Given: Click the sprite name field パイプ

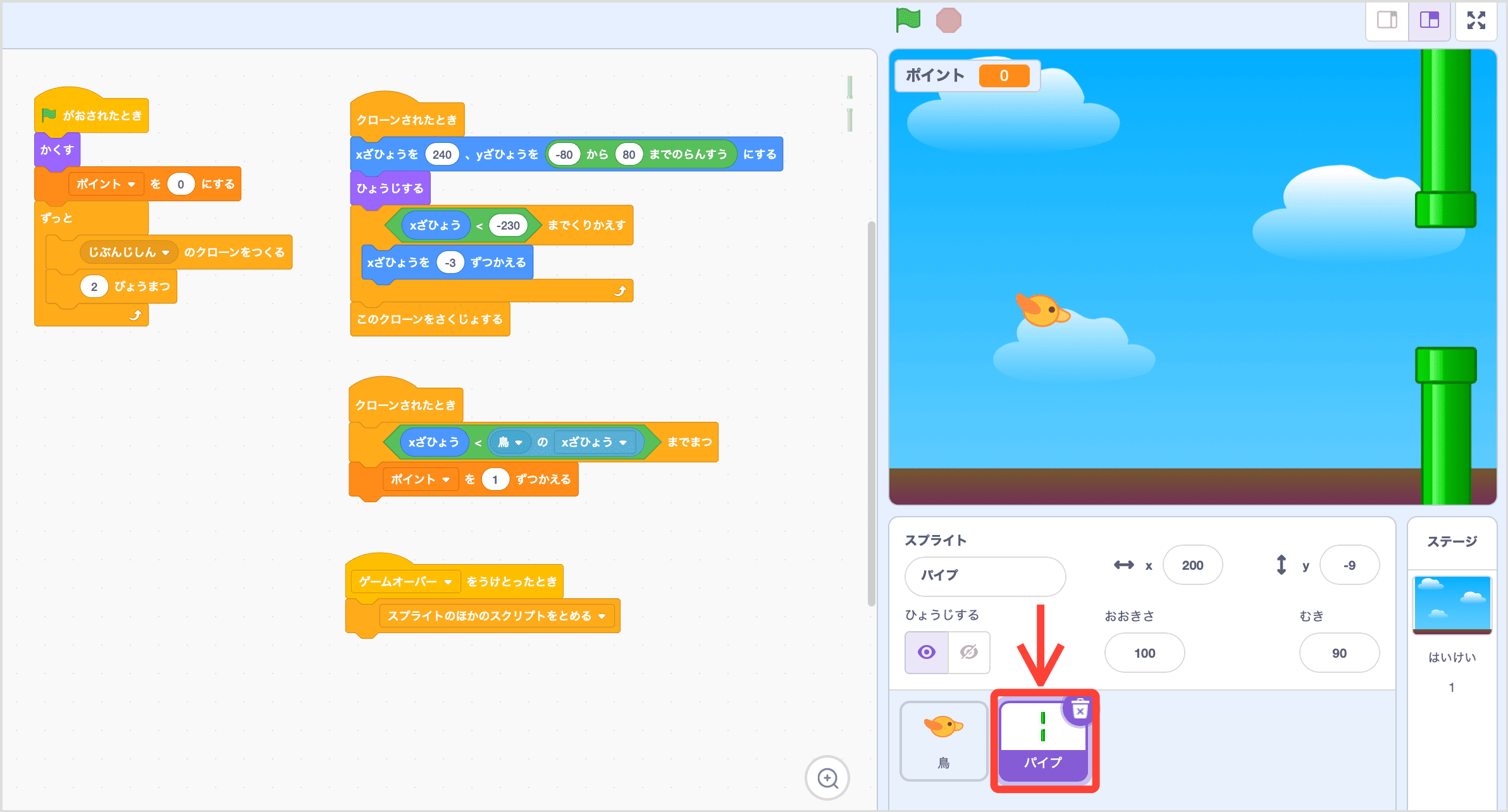Looking at the screenshot, I should coord(984,575).
